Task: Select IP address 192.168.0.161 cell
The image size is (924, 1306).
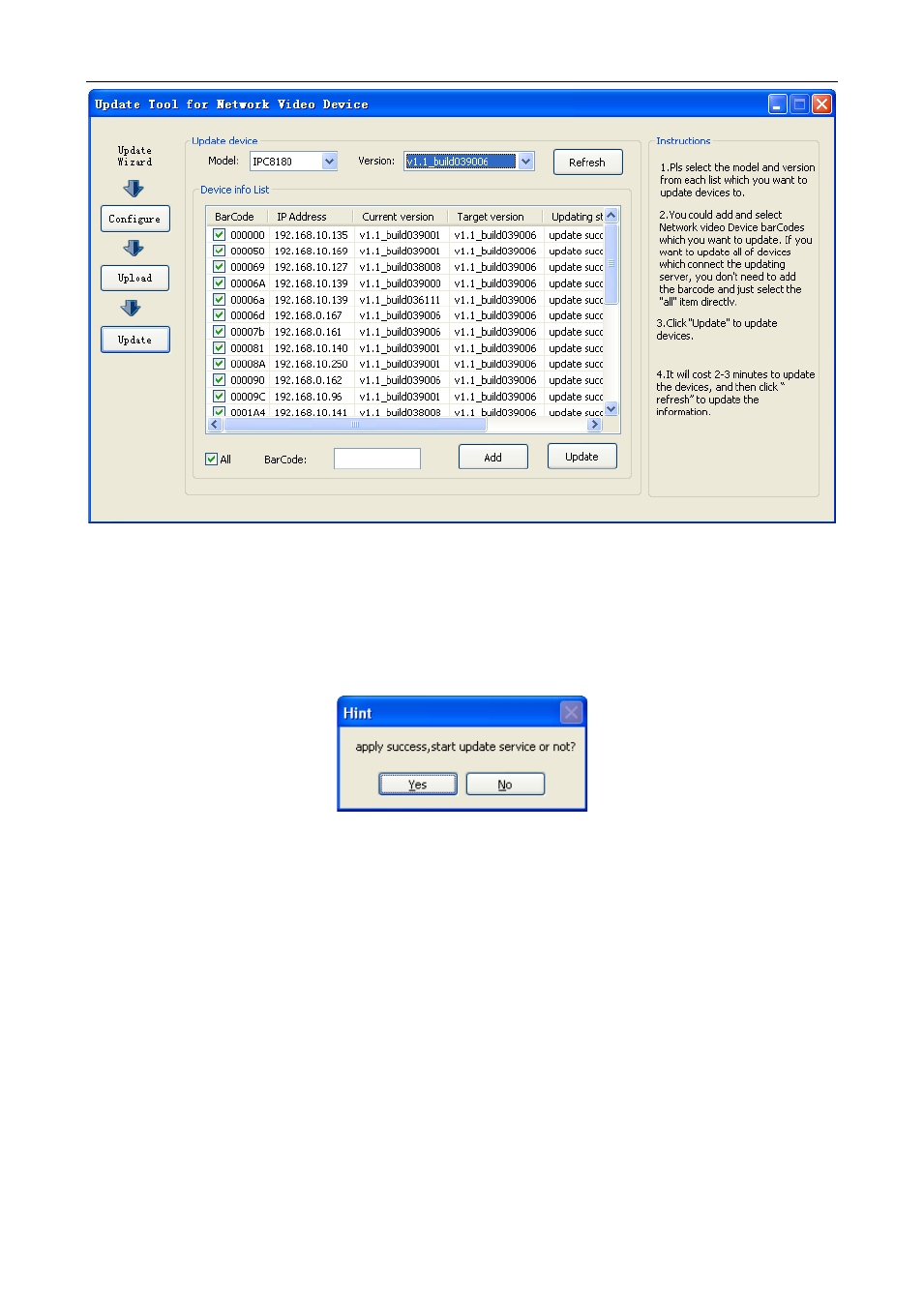Action: (309, 332)
